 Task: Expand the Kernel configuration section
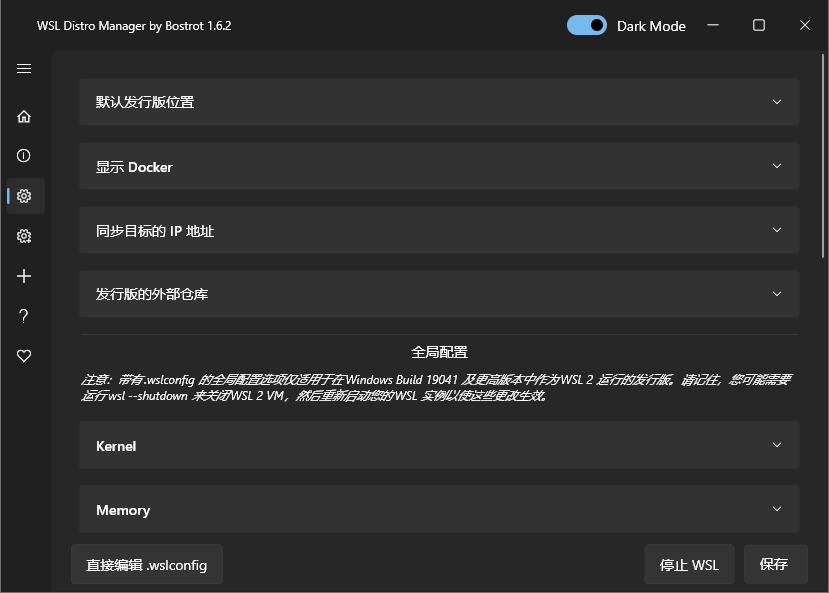pos(439,446)
